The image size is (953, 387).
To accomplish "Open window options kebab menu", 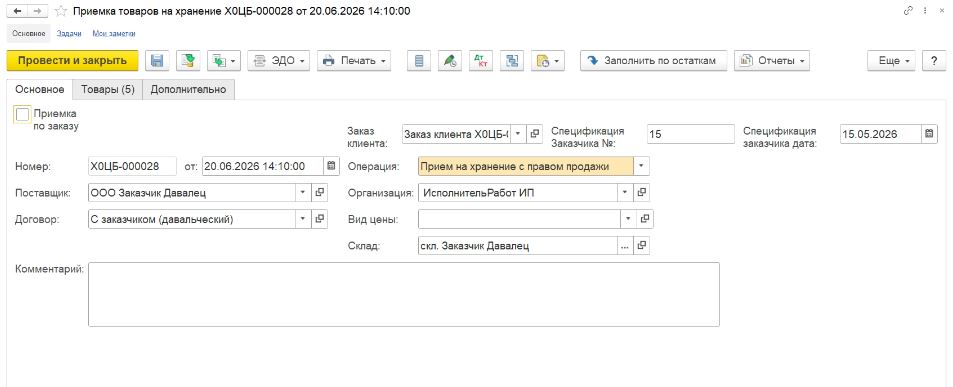I will click(926, 11).
